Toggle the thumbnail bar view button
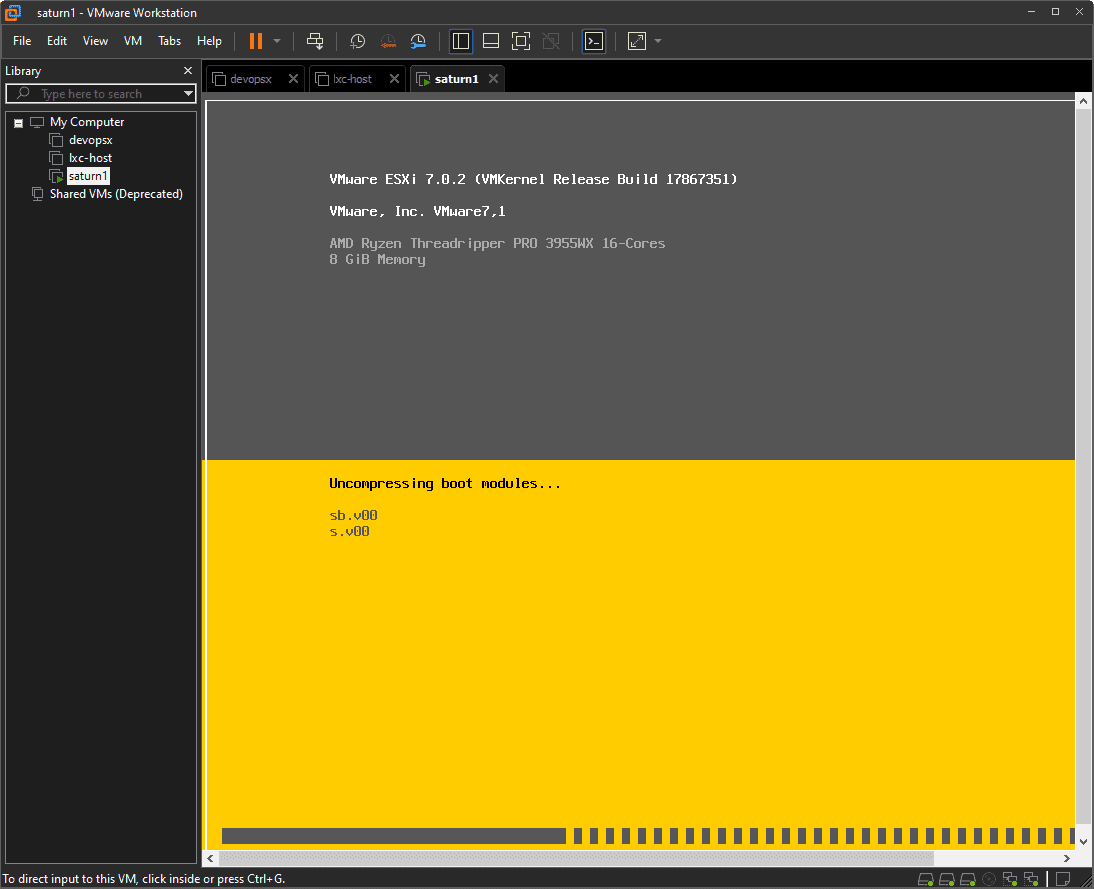The image size is (1094, 889). click(490, 41)
